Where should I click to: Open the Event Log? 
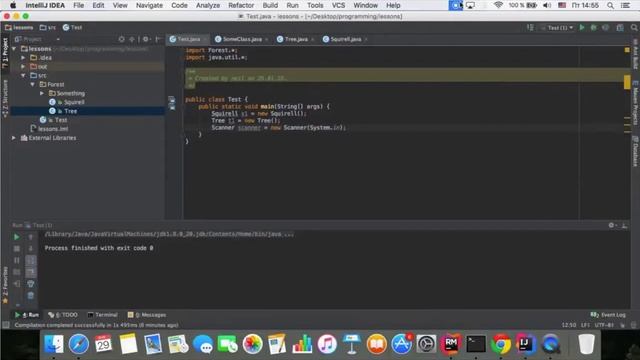(x=608, y=315)
